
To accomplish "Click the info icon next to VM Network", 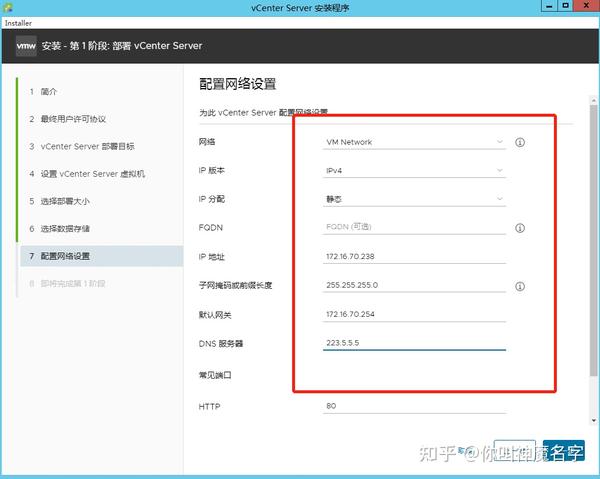I will point(520,142).
